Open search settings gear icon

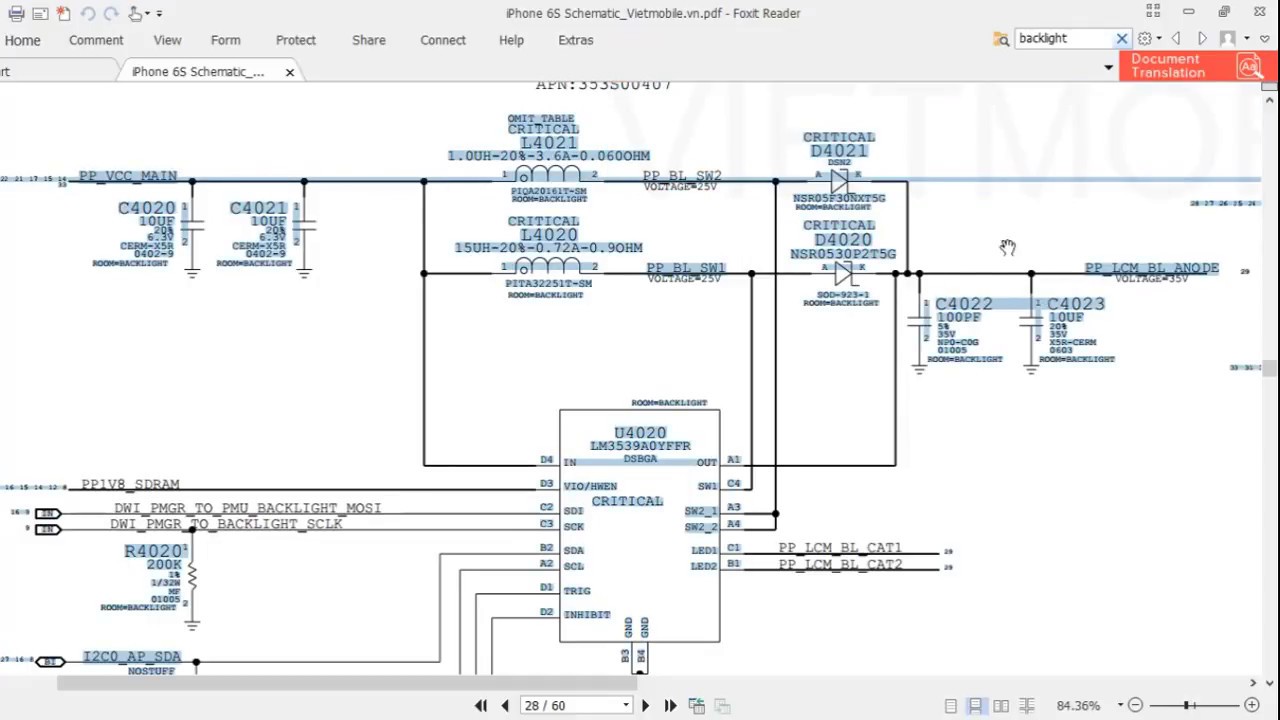1145,39
